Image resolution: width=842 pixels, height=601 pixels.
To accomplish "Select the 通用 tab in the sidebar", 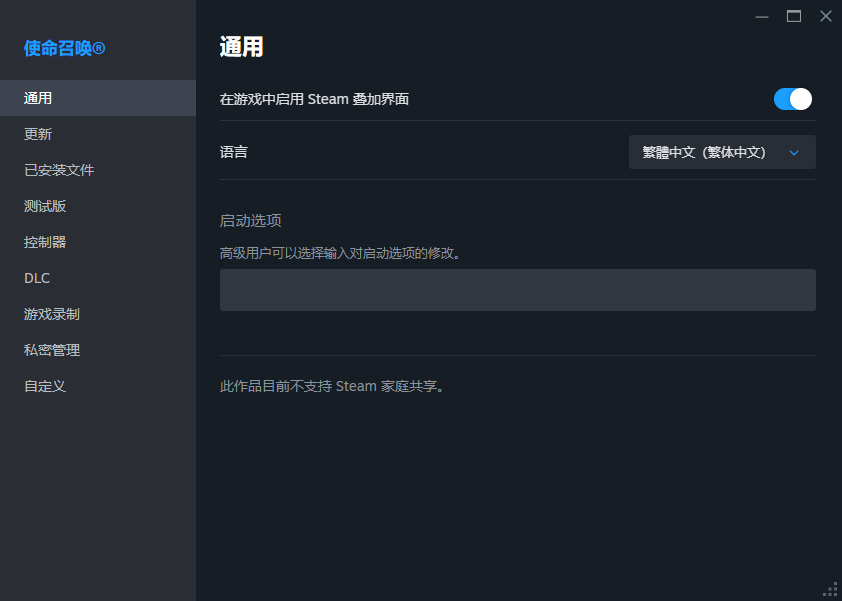I will coord(38,98).
